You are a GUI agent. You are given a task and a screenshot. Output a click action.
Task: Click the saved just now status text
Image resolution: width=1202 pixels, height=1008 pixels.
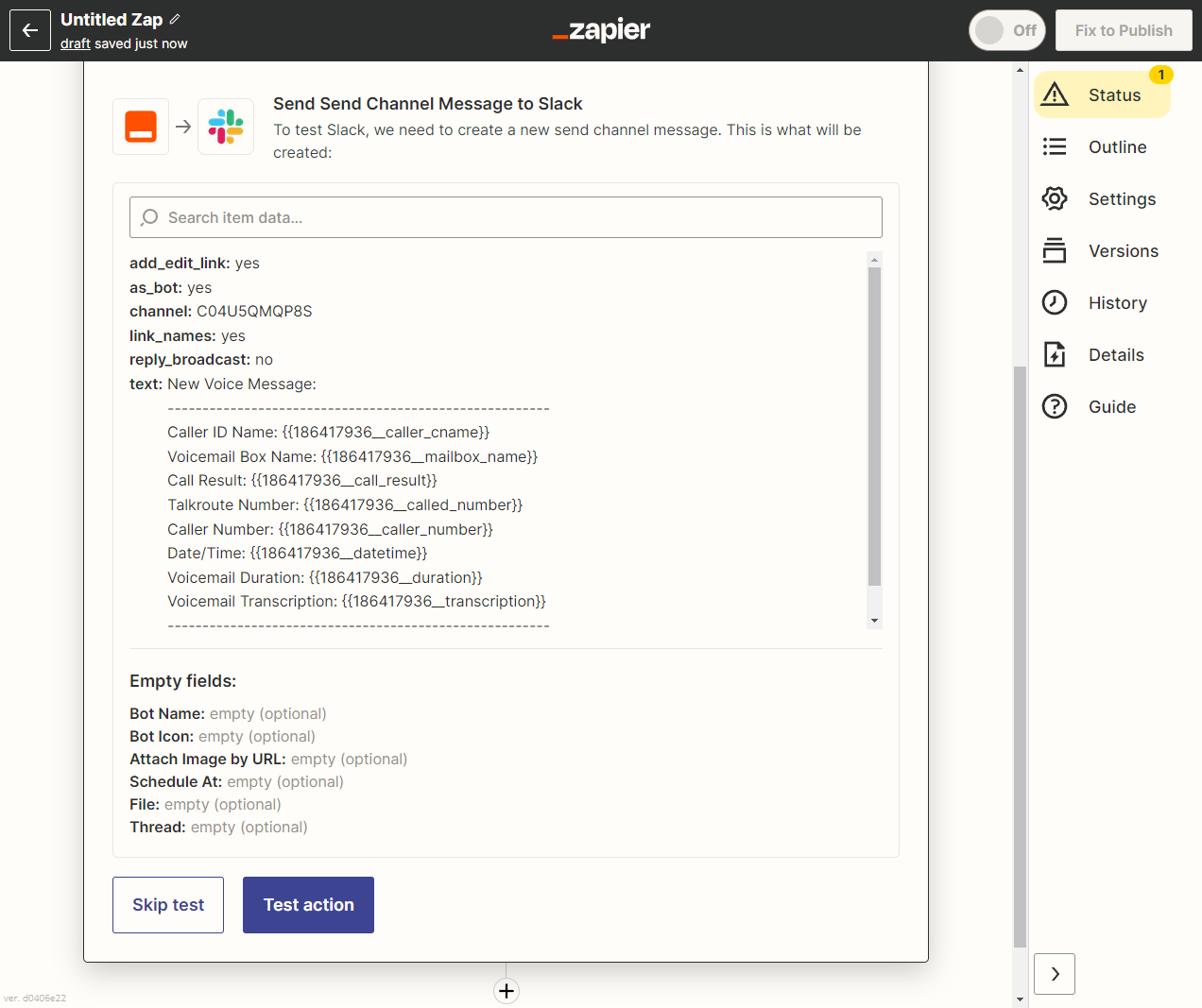[x=141, y=43]
